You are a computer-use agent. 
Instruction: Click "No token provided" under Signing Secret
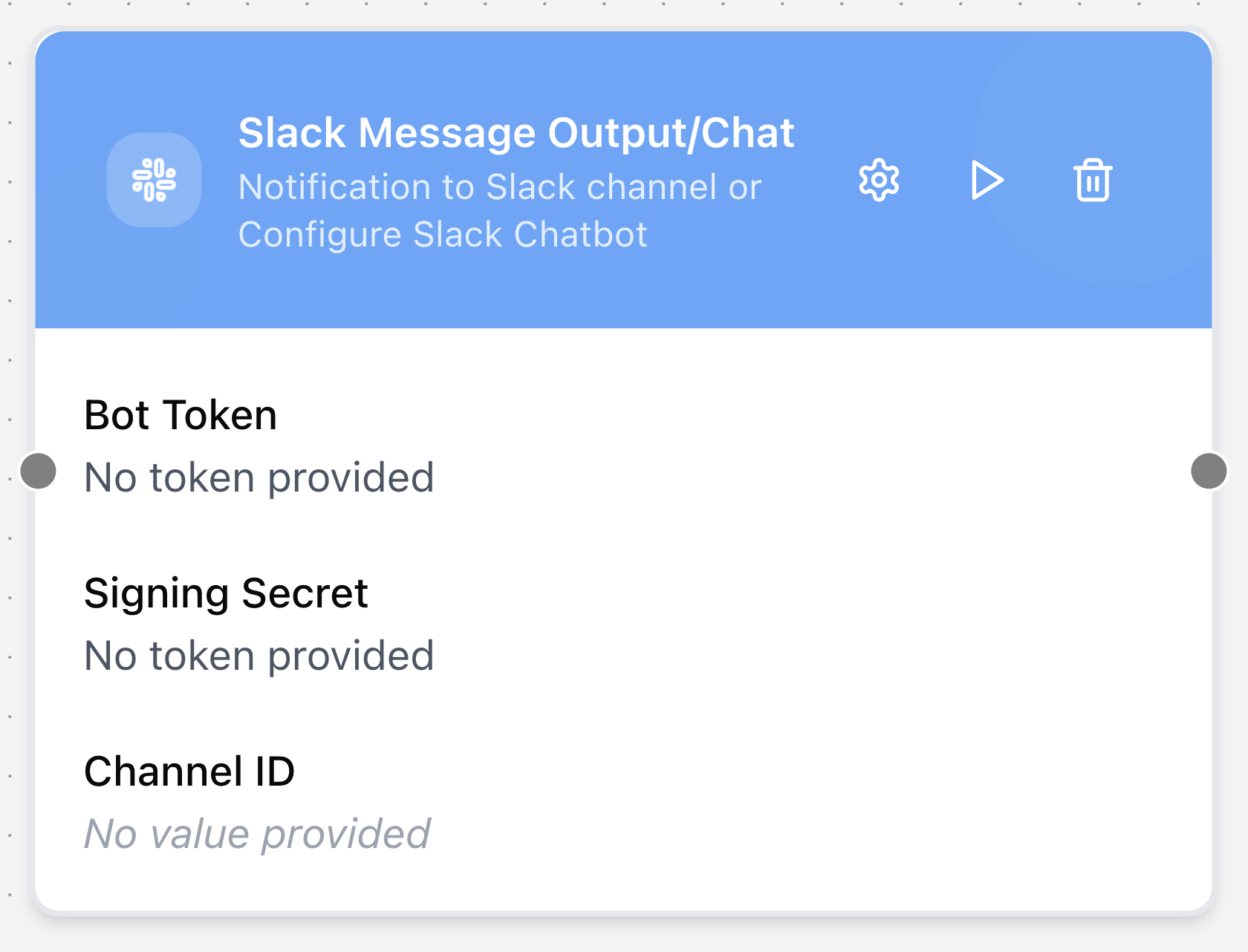(259, 656)
